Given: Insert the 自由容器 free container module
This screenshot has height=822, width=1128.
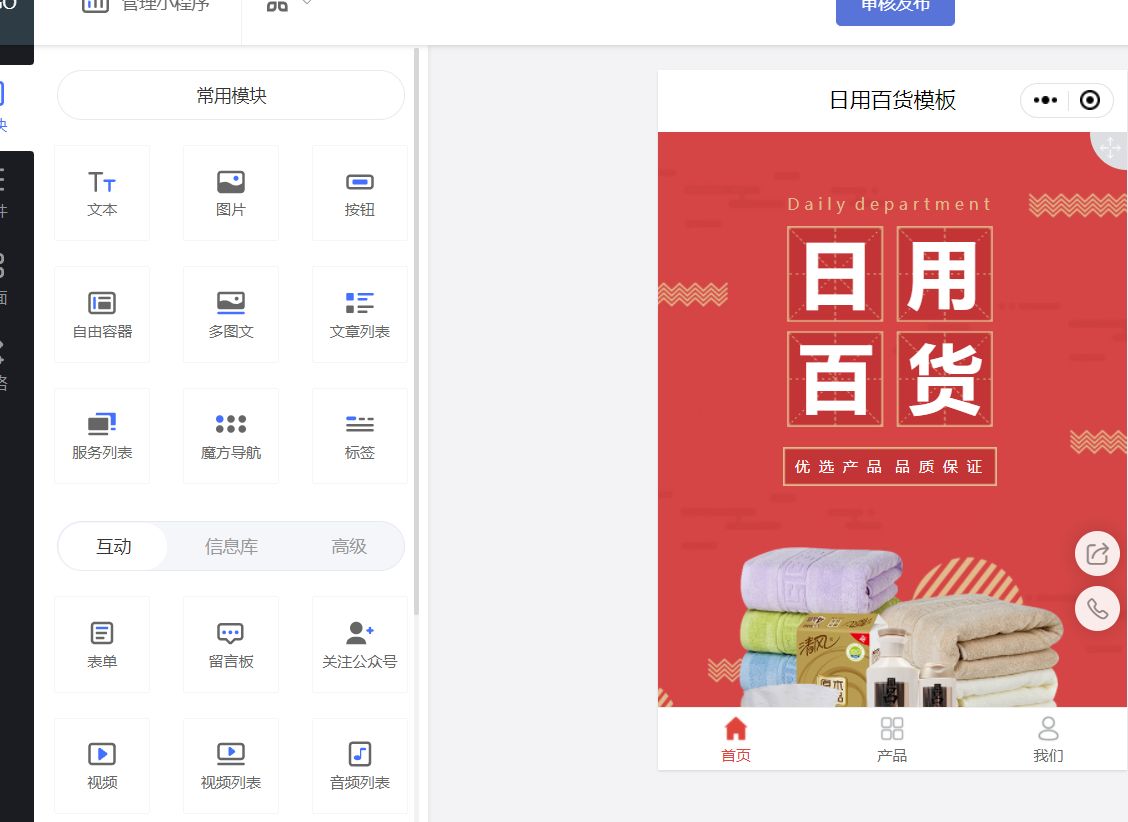Looking at the screenshot, I should click(102, 314).
